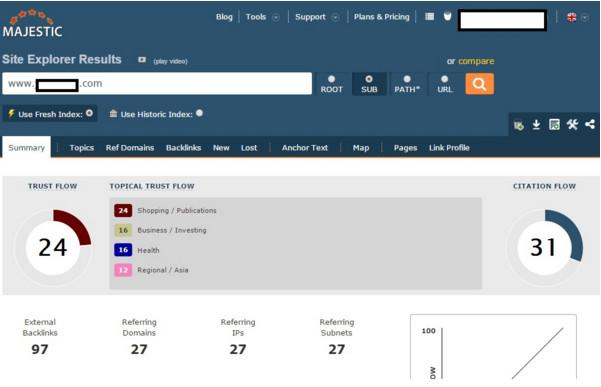Viewport: 601px width, 387px height.
Task: Click the compare link
Action: tap(476, 61)
